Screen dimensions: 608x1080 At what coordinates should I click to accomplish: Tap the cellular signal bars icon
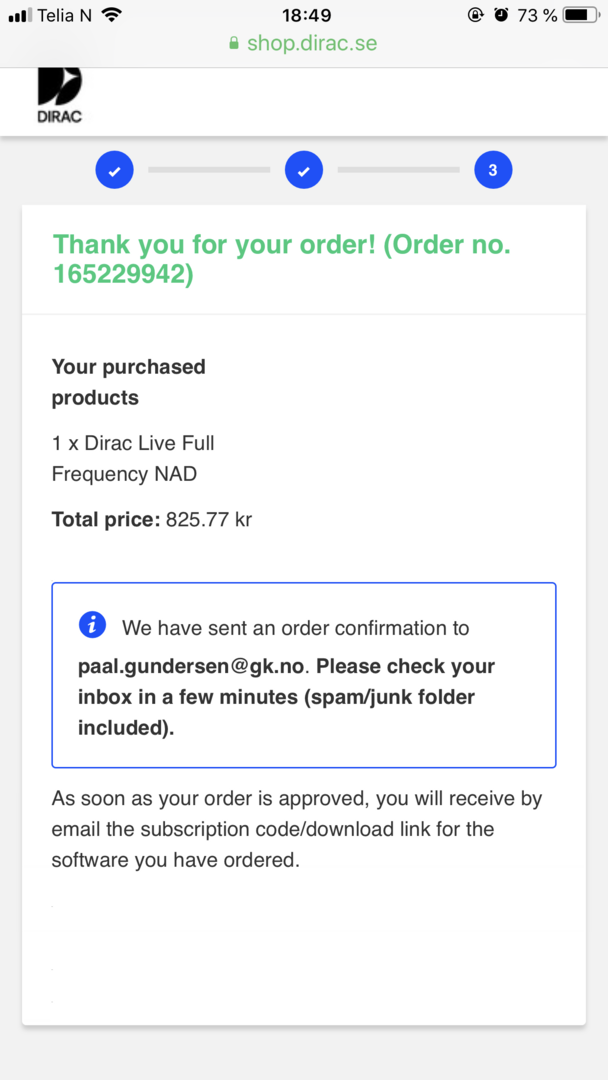click(x=20, y=15)
